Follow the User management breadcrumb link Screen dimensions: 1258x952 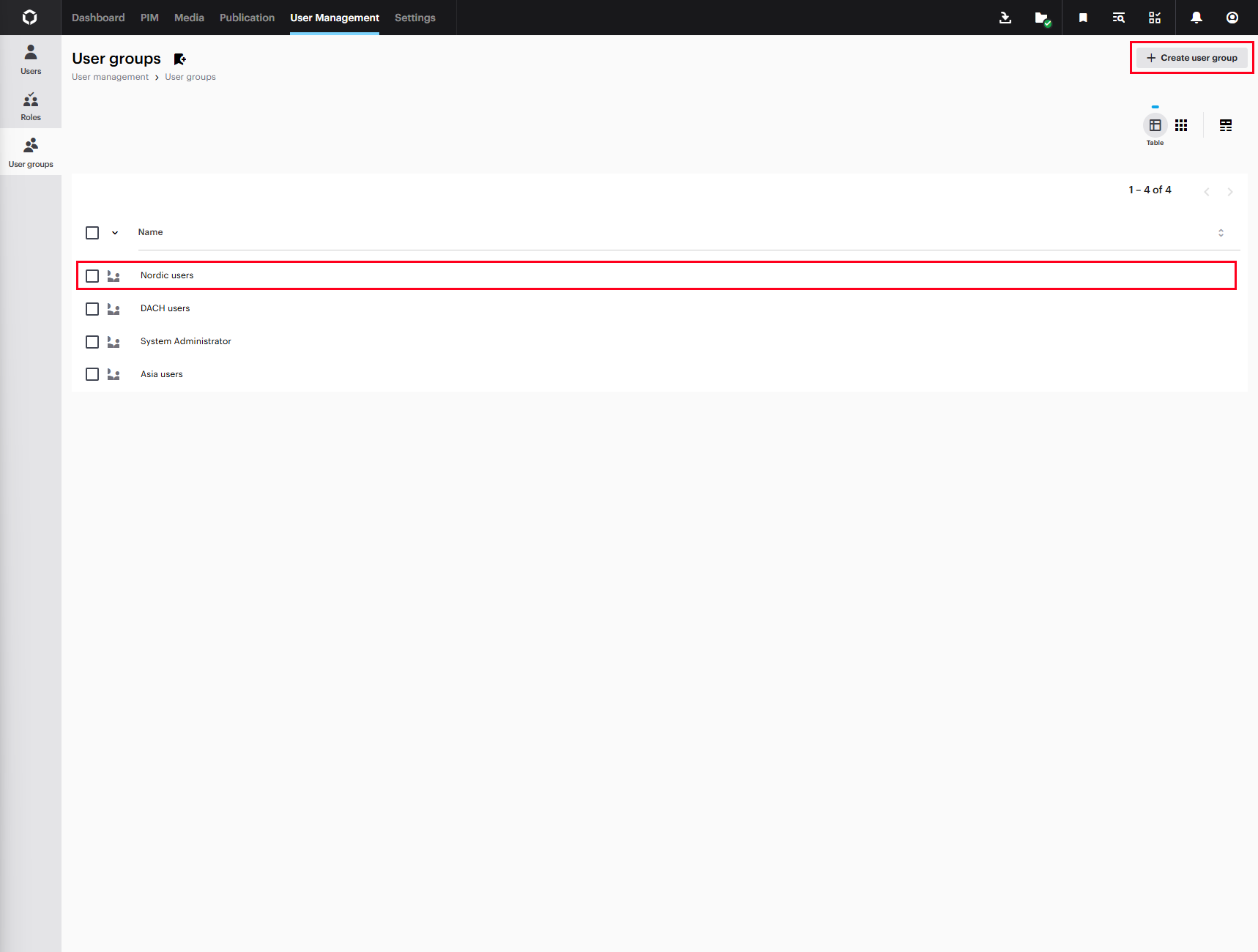pyautogui.click(x=110, y=77)
